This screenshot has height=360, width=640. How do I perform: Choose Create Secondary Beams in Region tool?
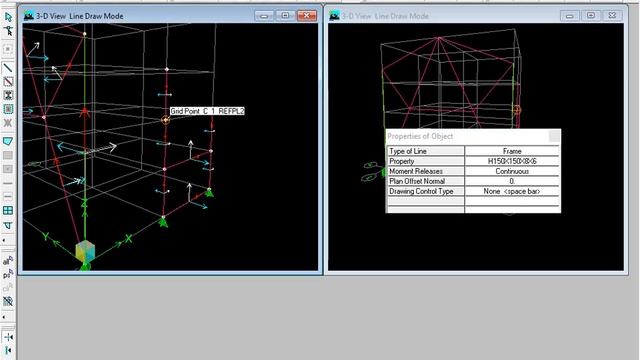pos(8,109)
